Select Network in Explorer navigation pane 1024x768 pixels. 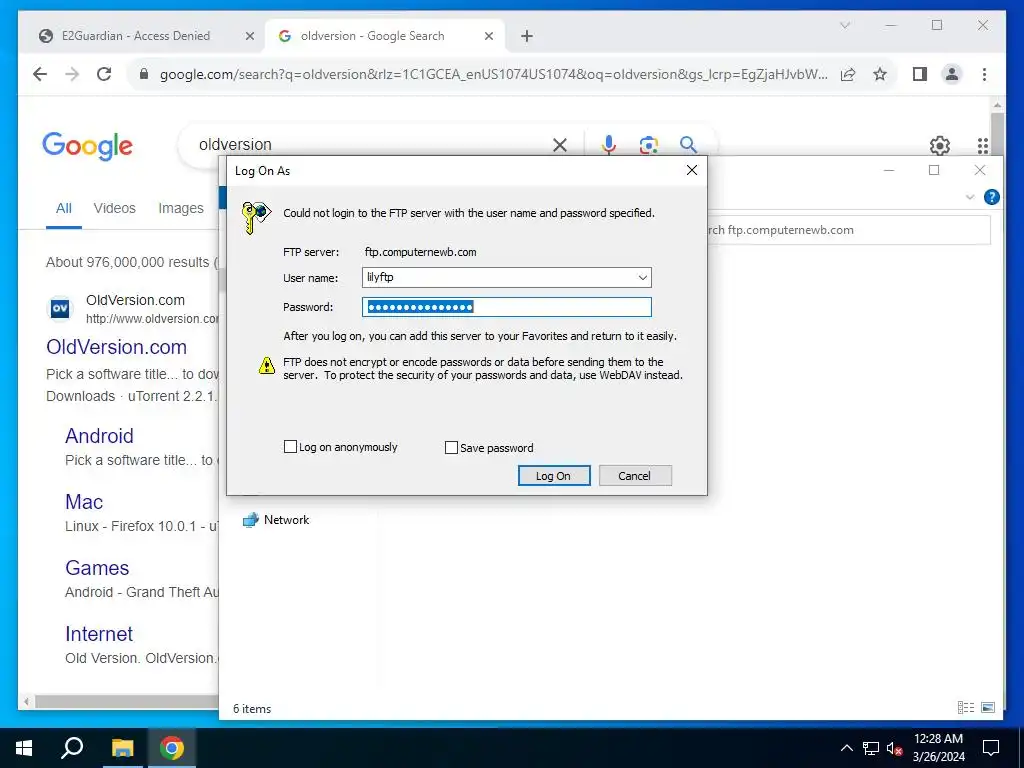point(276,520)
